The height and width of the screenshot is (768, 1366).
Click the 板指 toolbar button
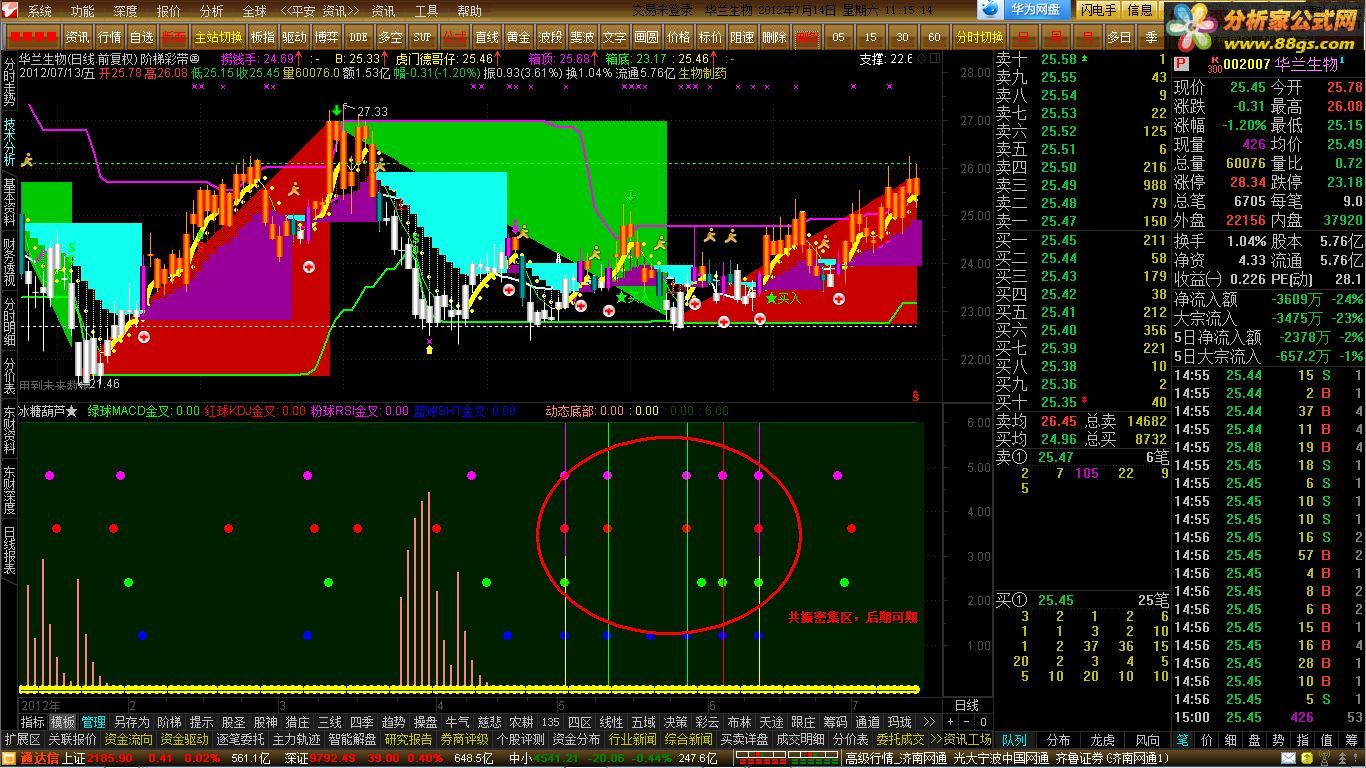[x=262, y=37]
